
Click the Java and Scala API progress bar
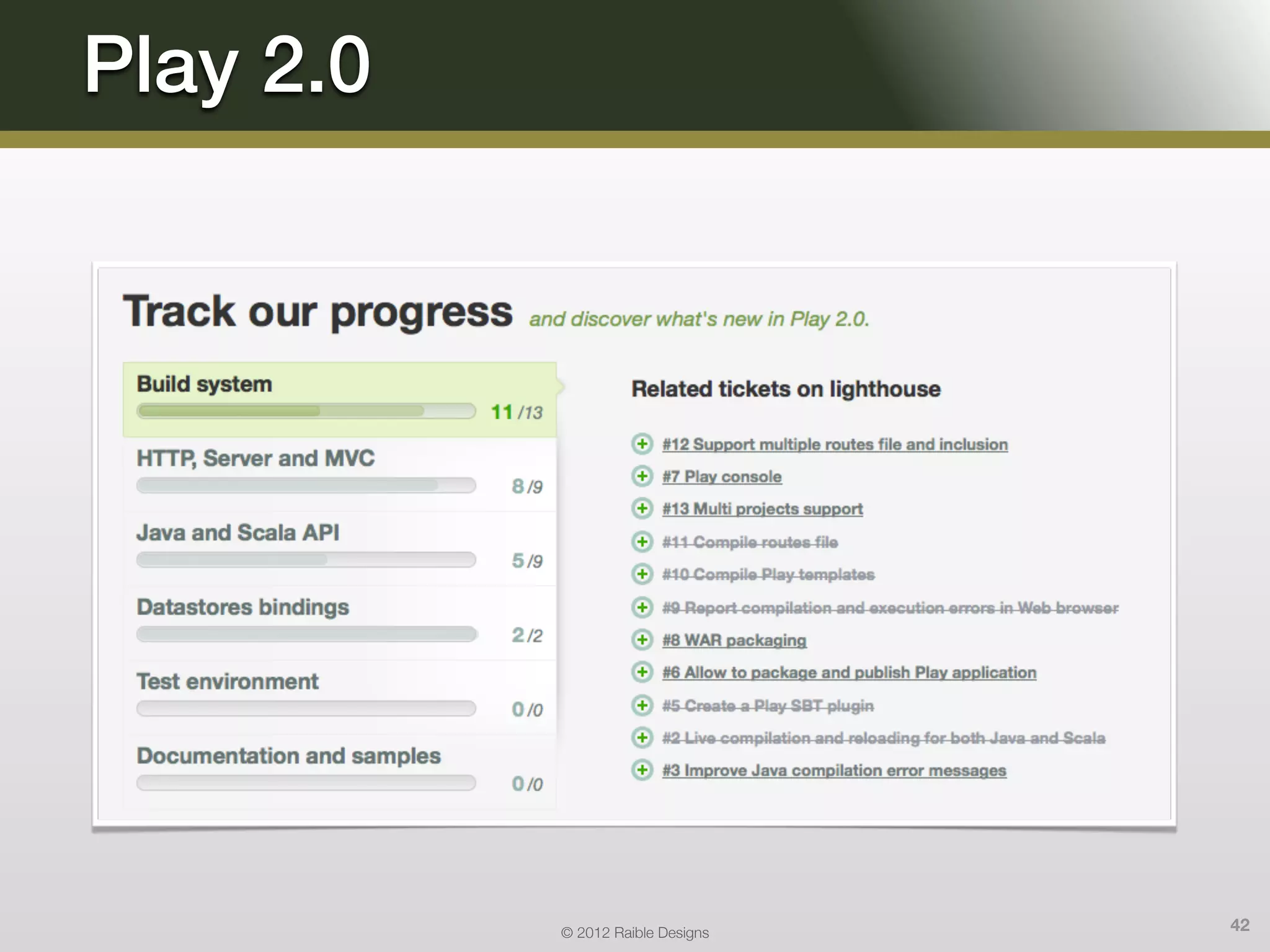(x=306, y=560)
